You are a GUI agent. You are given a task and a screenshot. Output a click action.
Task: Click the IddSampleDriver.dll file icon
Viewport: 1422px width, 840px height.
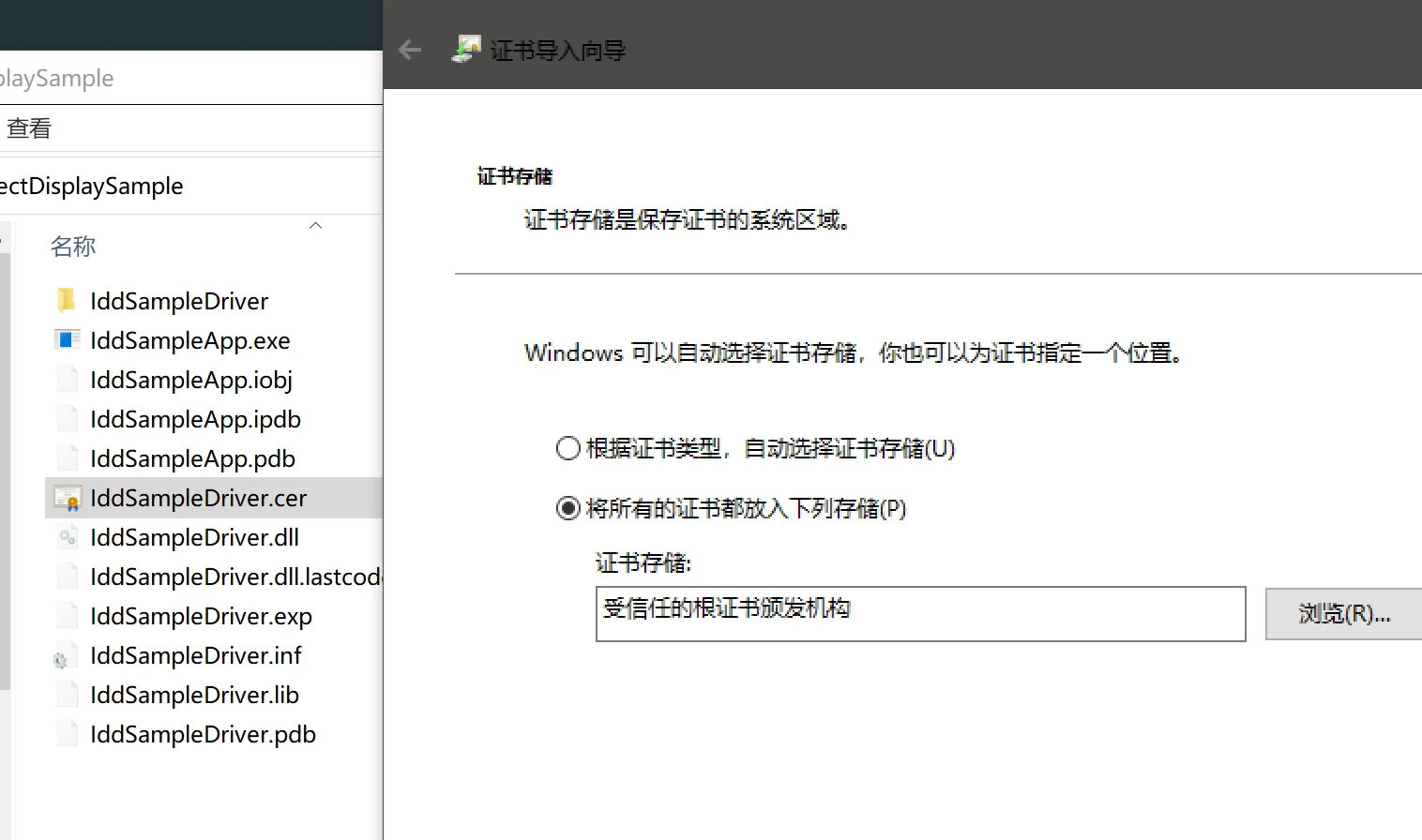(67, 537)
